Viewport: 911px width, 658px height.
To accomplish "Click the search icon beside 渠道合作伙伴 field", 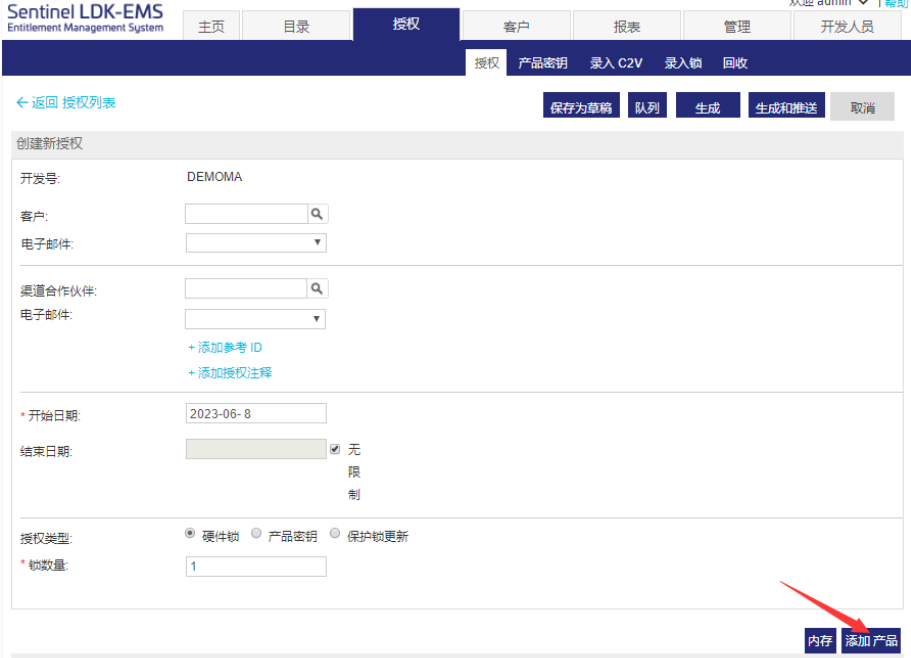I will coord(317,289).
